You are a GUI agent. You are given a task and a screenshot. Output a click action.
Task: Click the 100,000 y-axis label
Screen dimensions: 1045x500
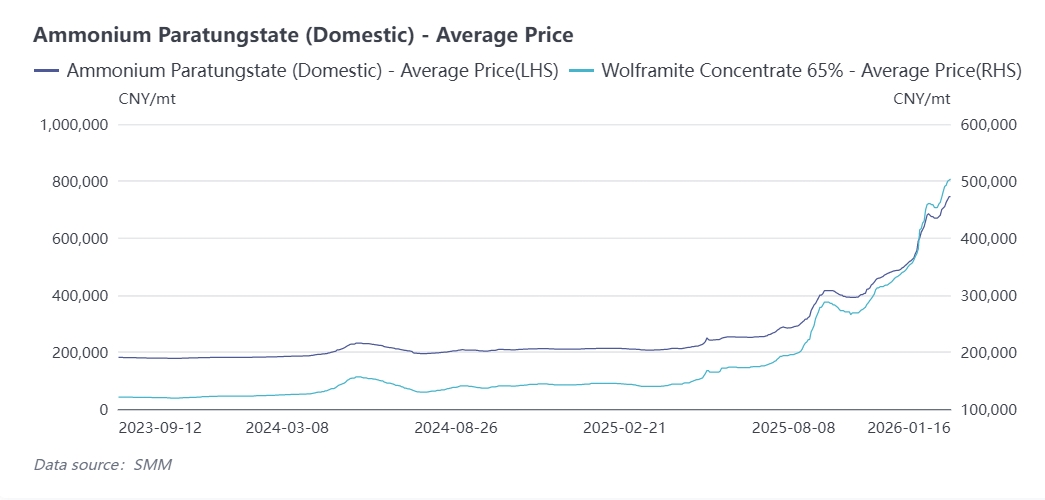[988, 410]
